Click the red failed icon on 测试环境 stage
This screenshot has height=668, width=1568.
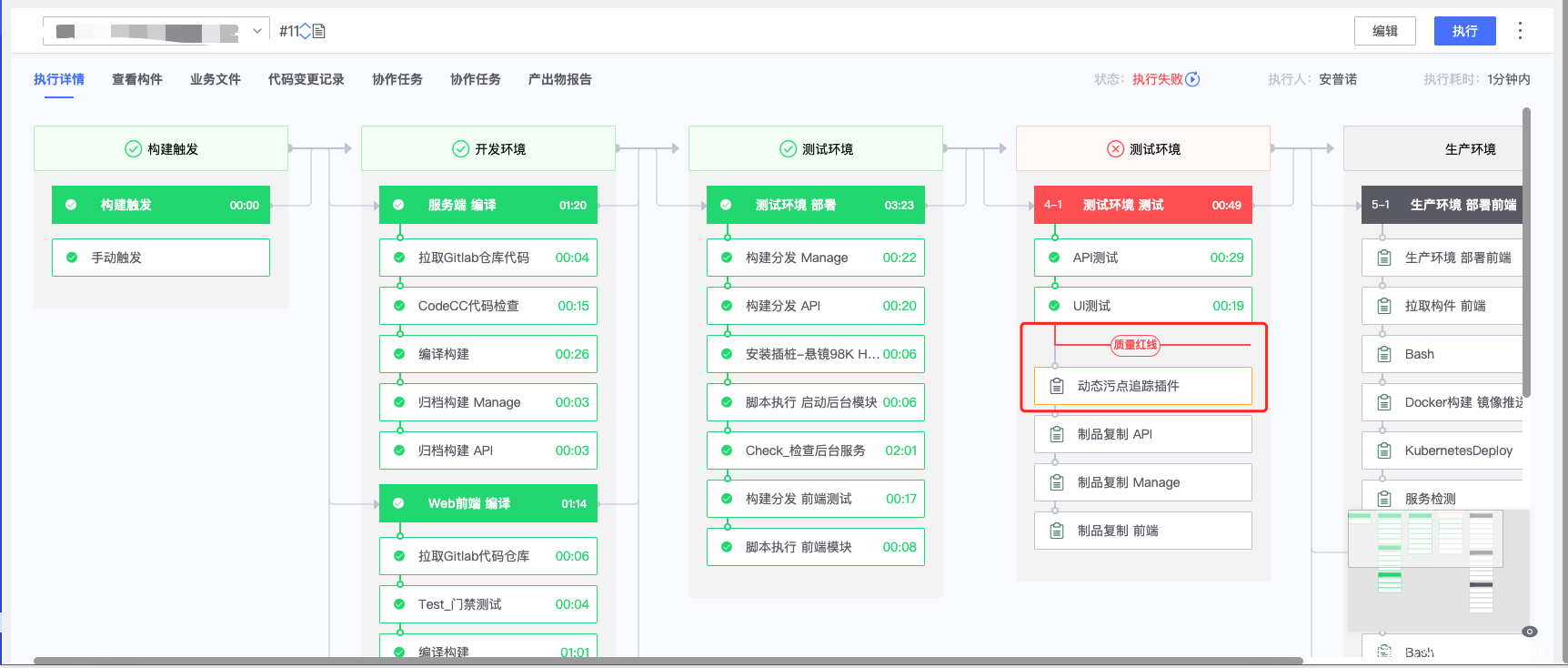(x=1115, y=149)
